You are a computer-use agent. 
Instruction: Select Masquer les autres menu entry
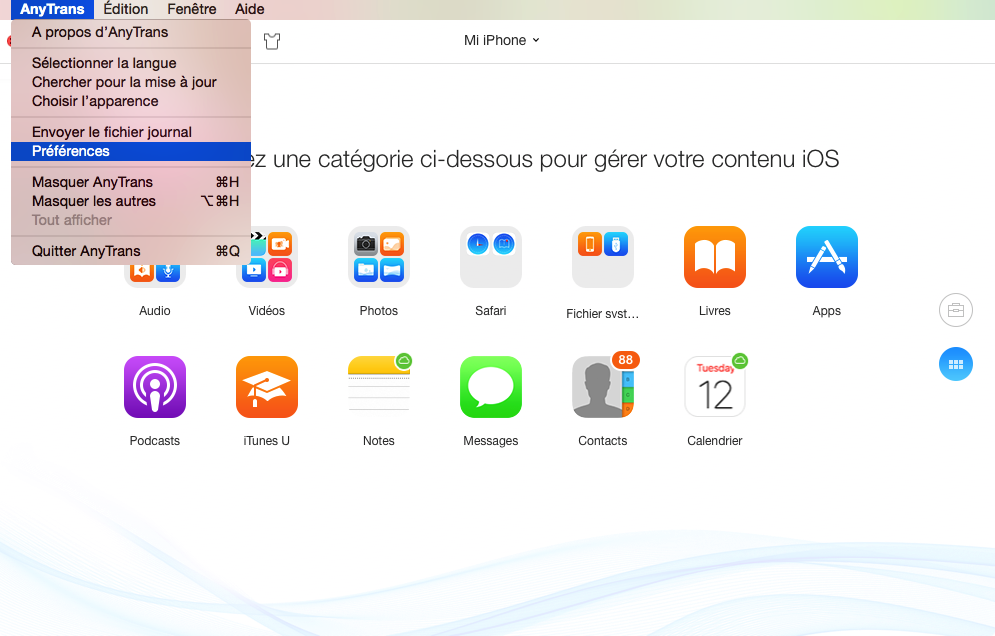[131, 201]
